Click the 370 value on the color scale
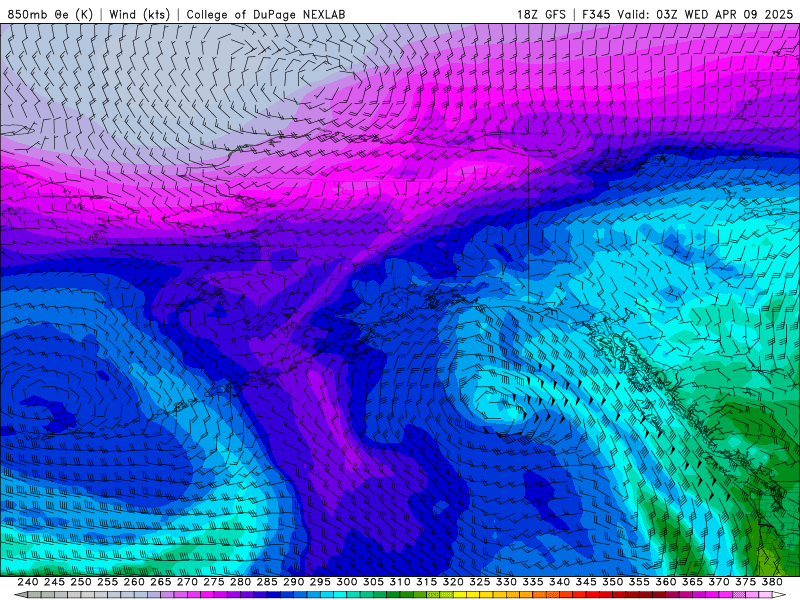 (719, 582)
